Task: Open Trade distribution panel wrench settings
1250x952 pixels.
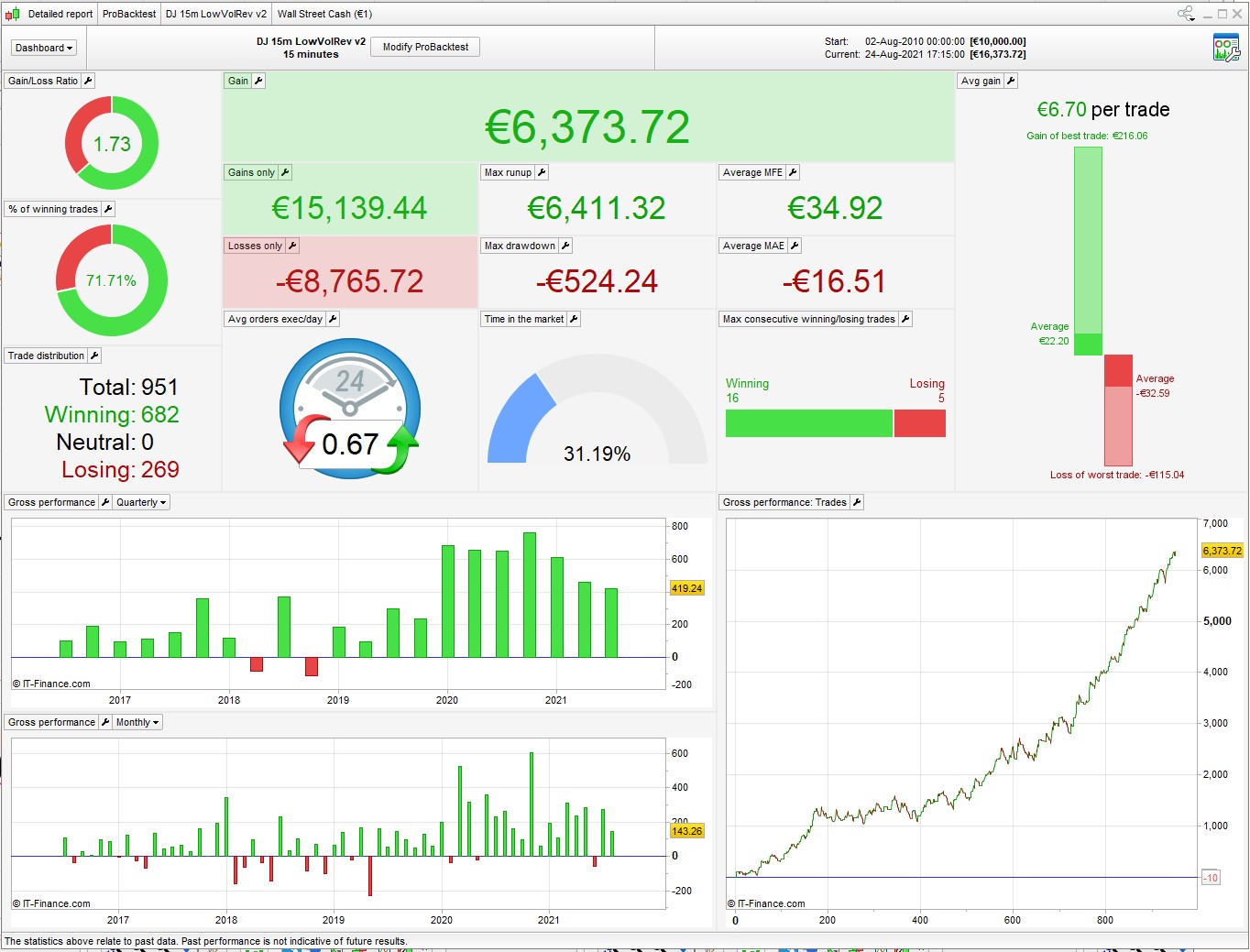Action: tap(94, 356)
